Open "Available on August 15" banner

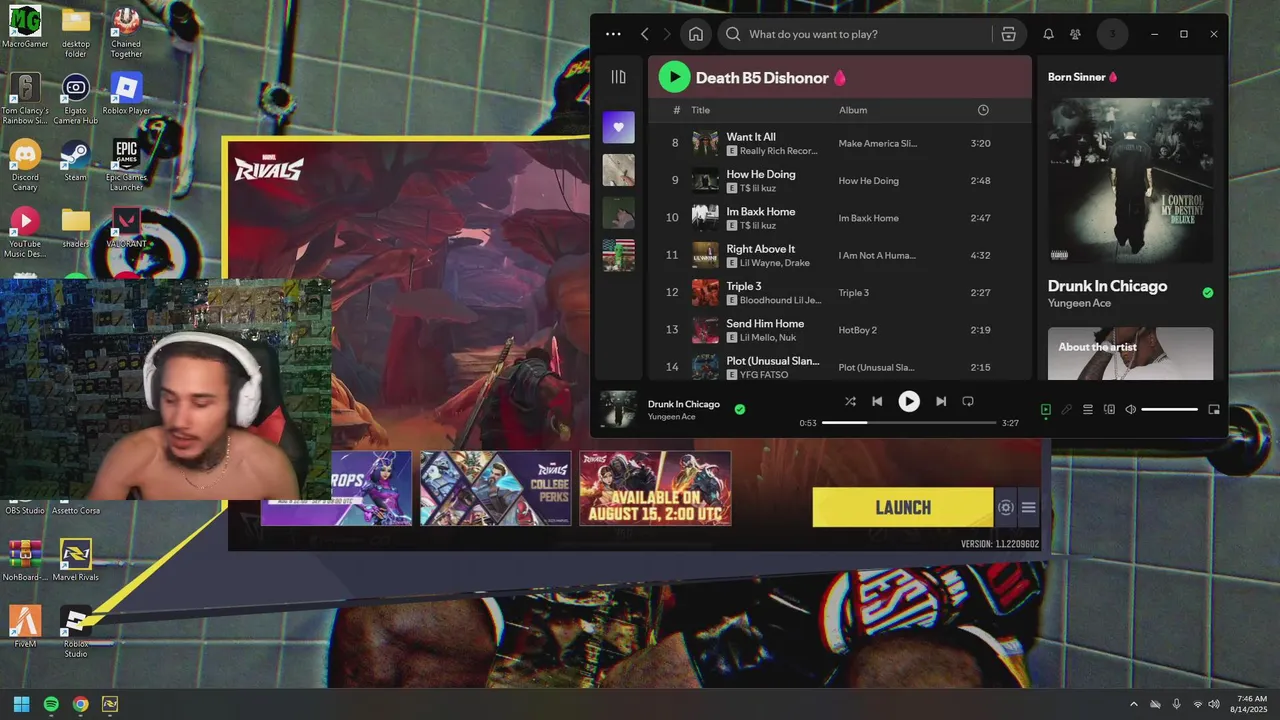(x=655, y=488)
